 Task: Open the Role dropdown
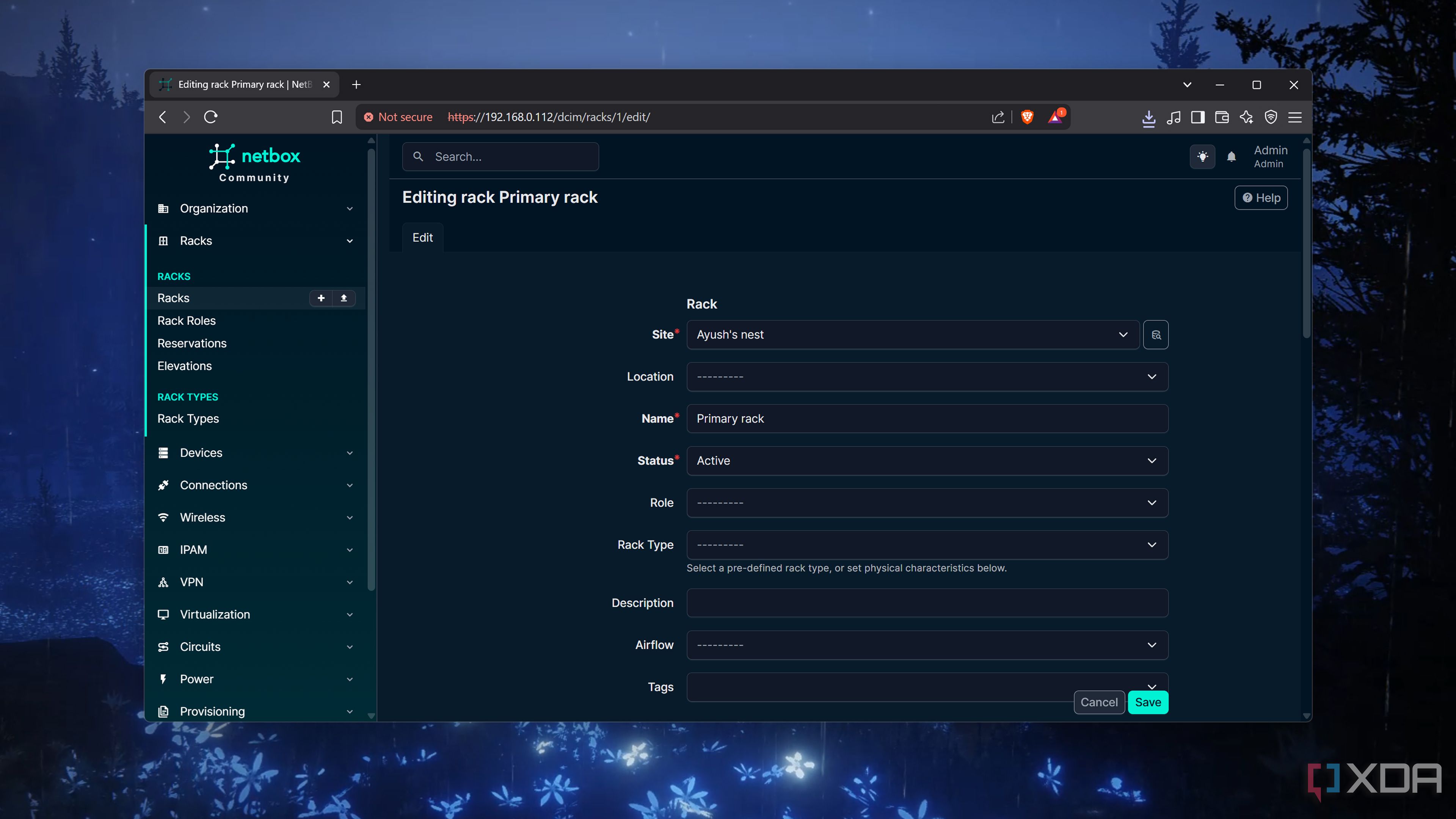[927, 502]
